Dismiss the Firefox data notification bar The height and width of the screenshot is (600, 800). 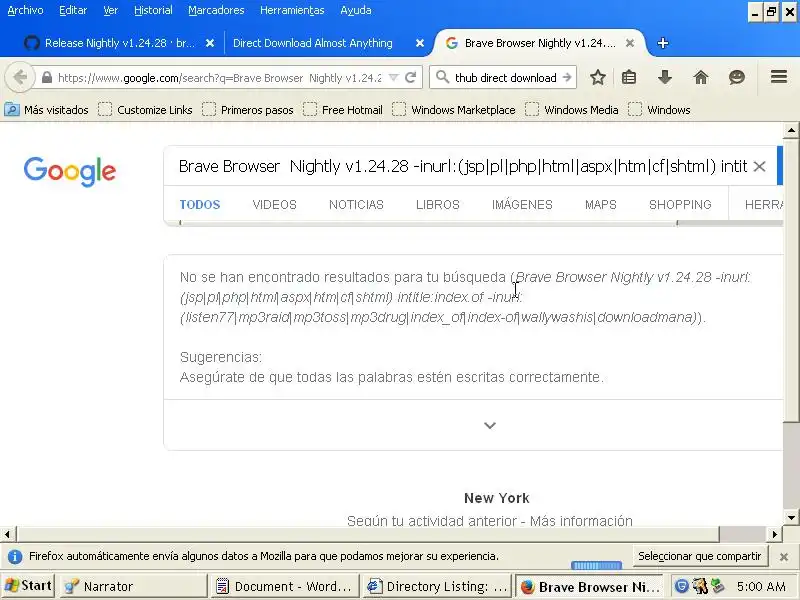coord(784,557)
